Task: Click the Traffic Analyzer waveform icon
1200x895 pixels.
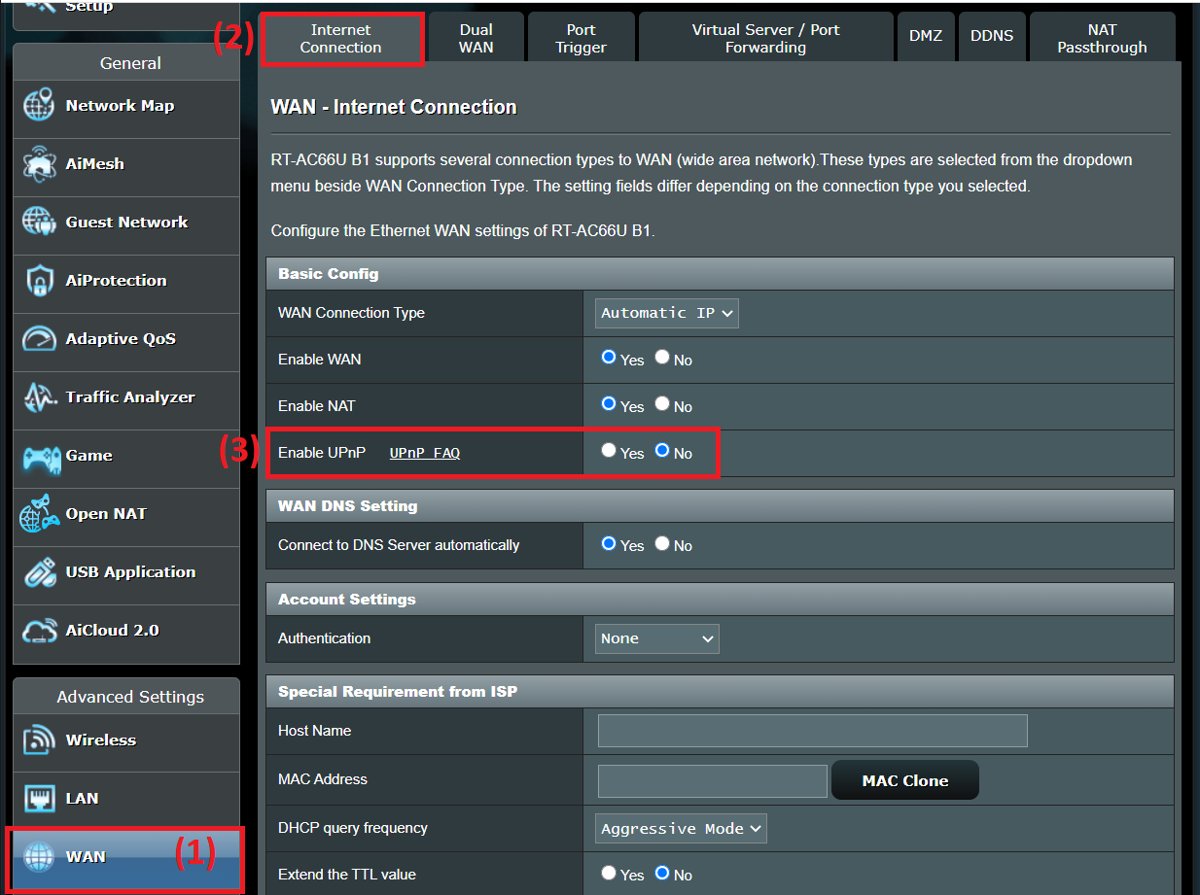Action: coord(38,397)
